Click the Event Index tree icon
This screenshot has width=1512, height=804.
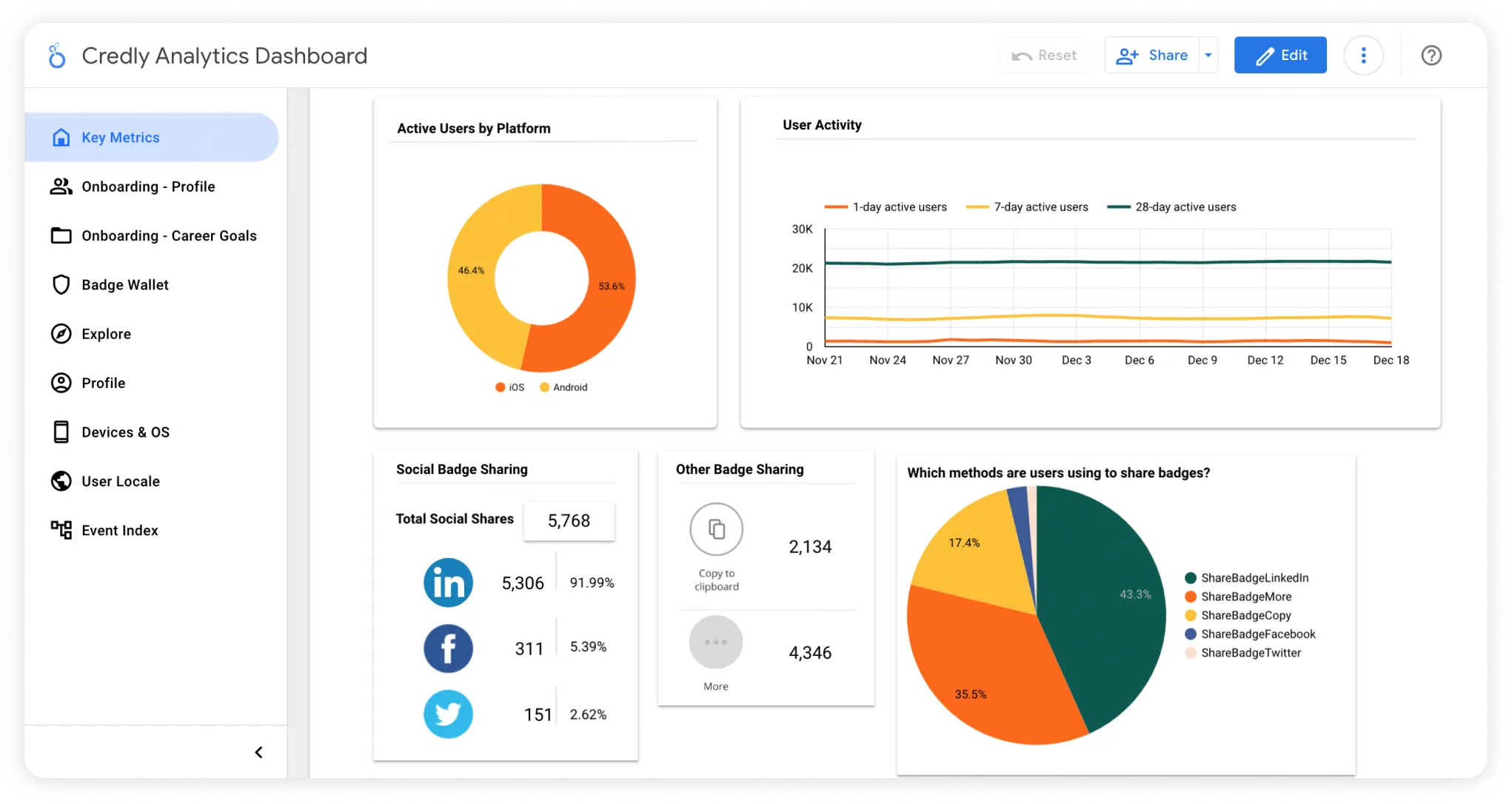click(x=61, y=530)
